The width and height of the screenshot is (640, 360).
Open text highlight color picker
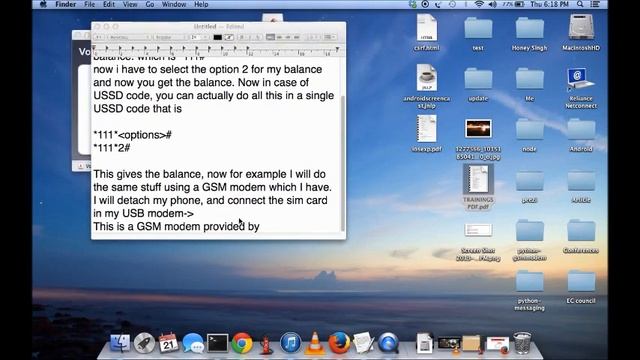[229, 37]
